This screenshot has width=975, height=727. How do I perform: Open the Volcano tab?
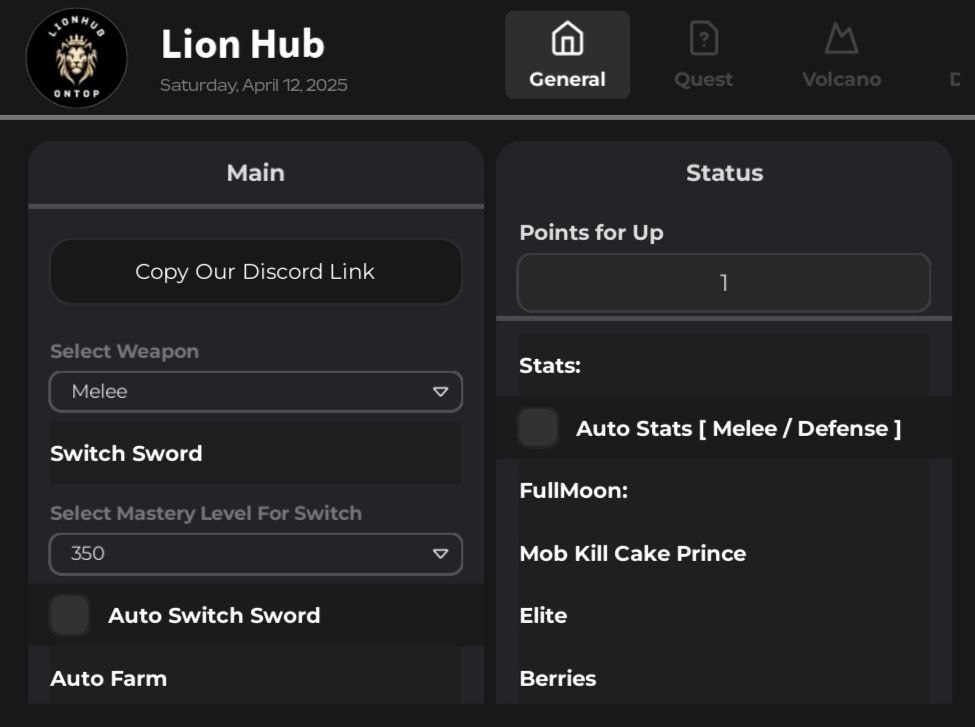coord(841,79)
